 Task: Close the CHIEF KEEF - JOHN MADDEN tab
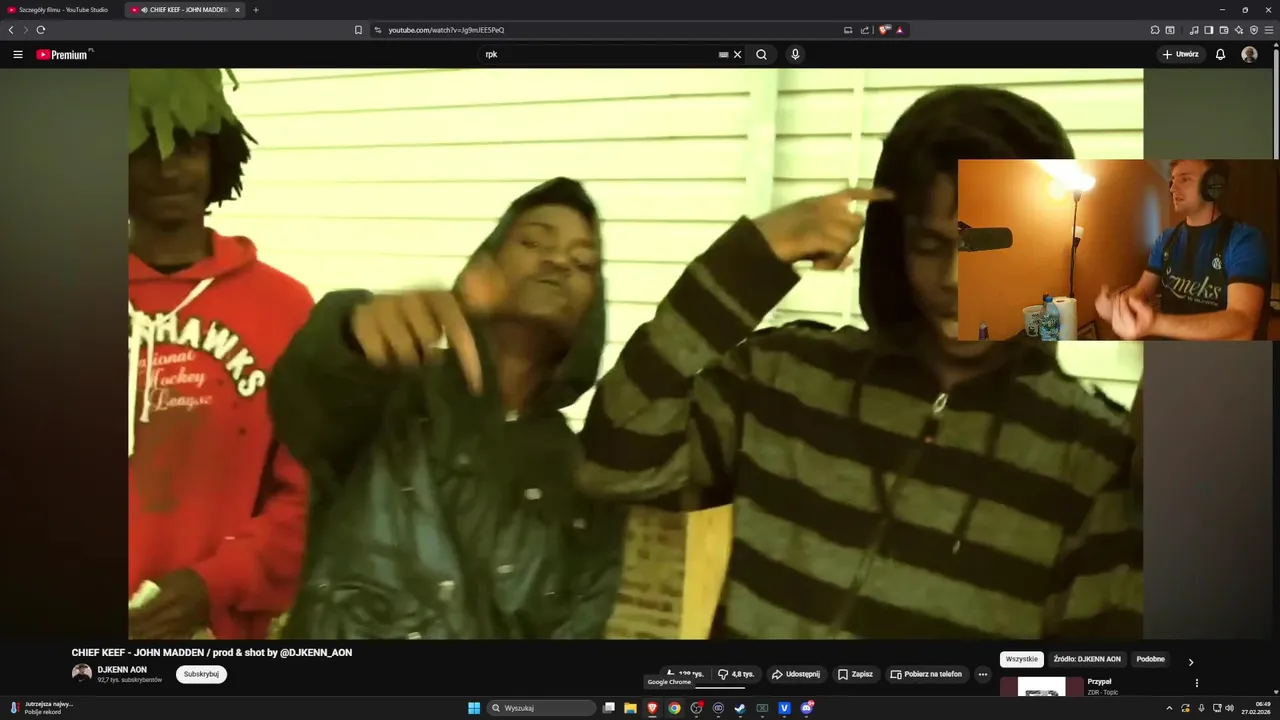(x=238, y=10)
